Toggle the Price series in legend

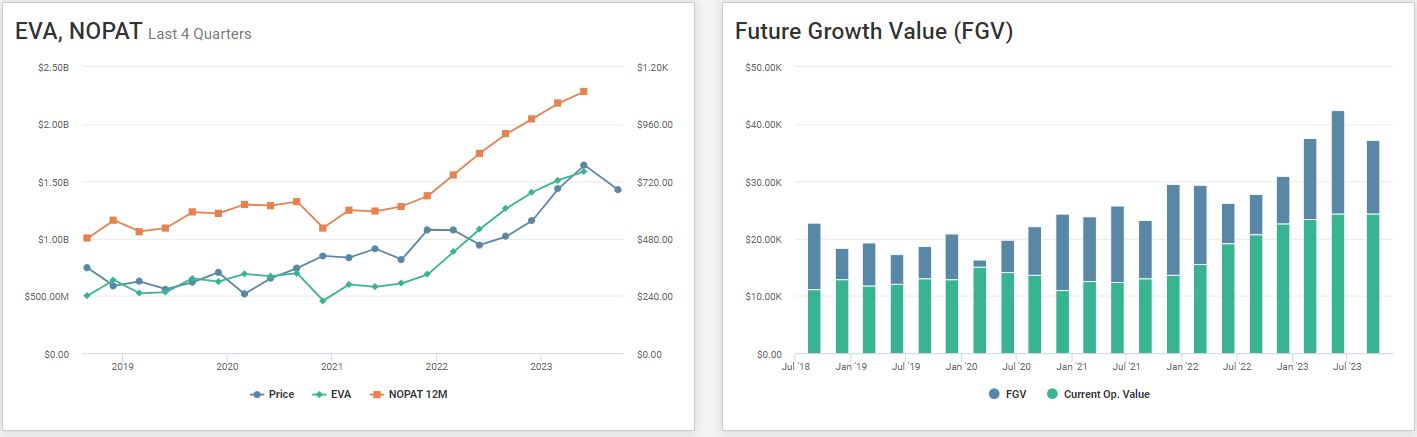coord(272,394)
